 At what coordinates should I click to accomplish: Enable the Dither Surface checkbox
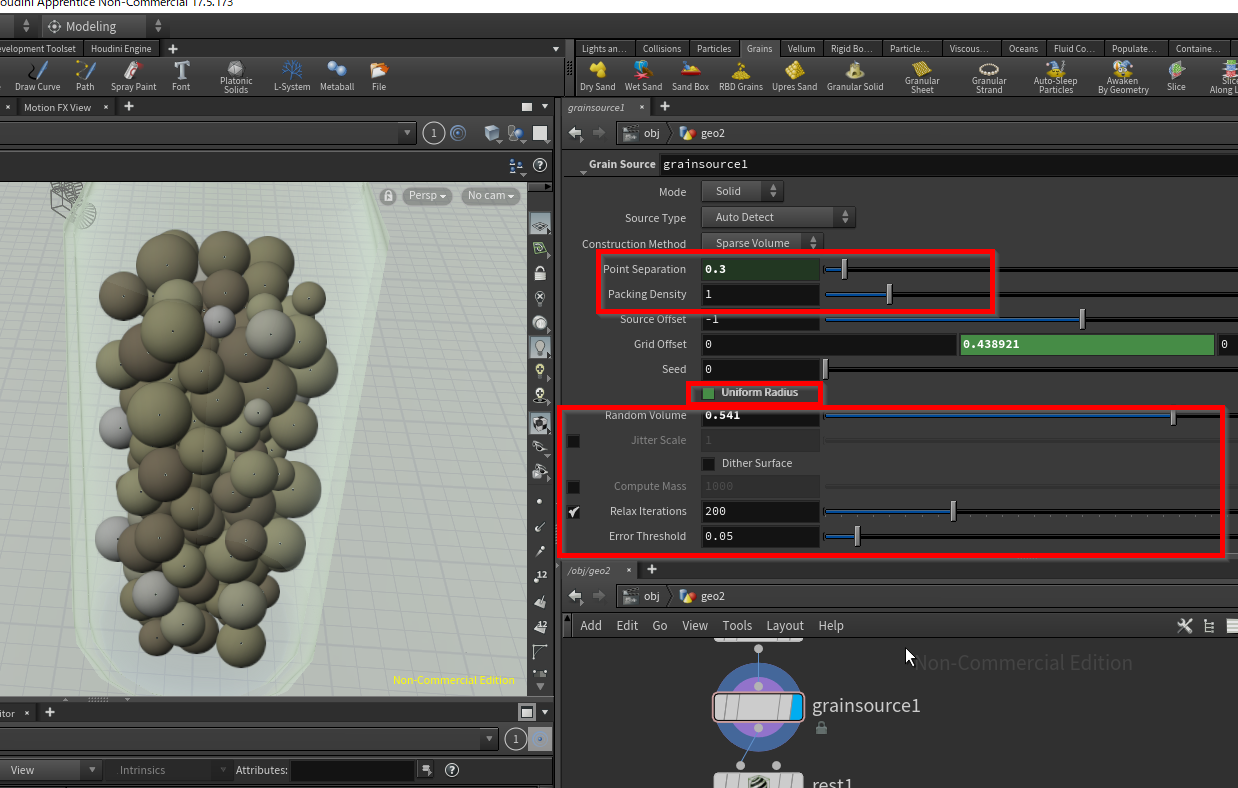point(709,464)
